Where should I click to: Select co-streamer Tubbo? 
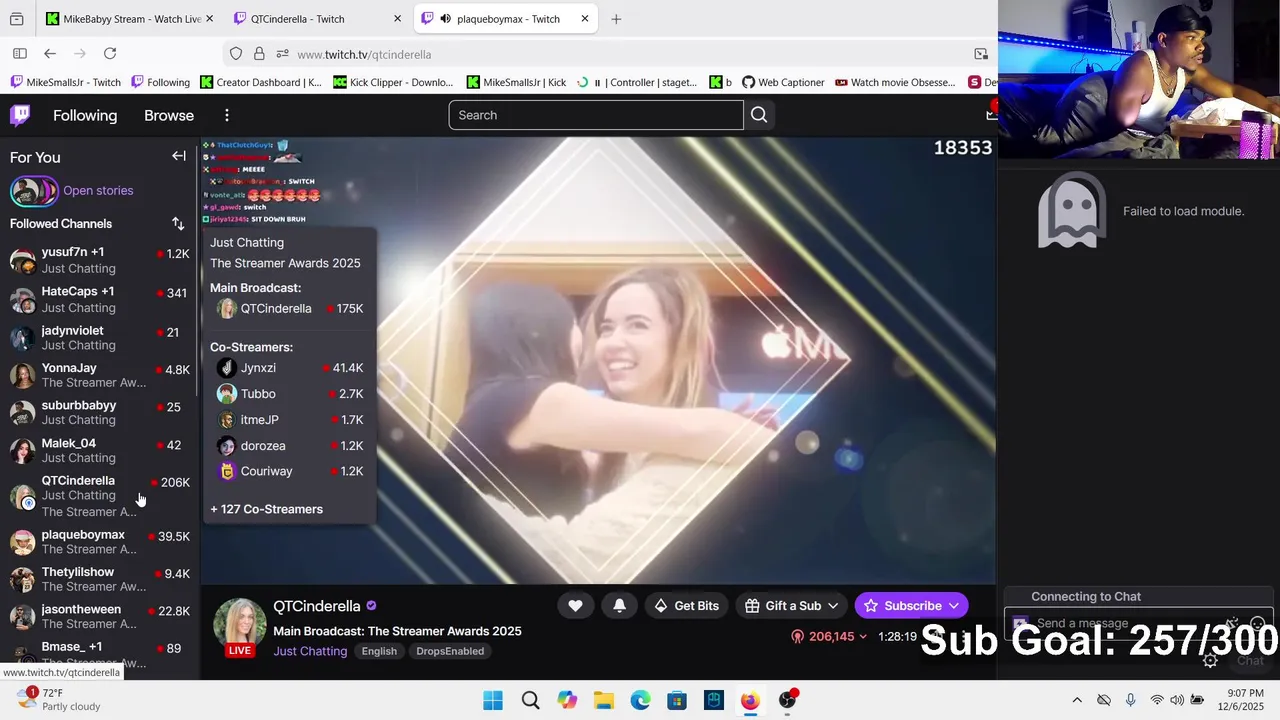(290, 394)
